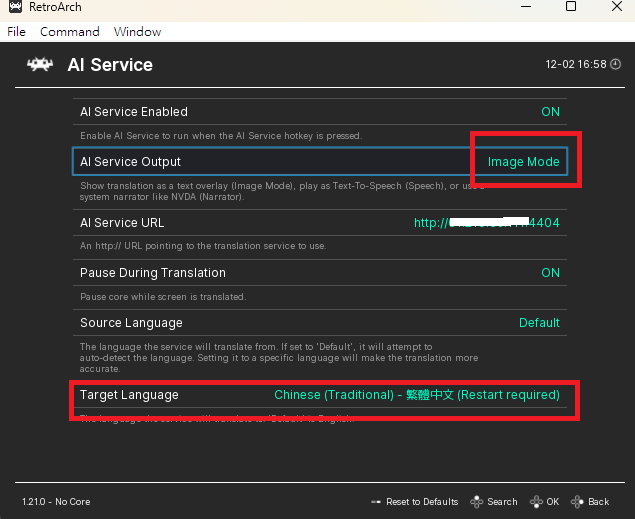Viewport: 635px width, 519px height.
Task: Open the File menu
Action: (16, 32)
